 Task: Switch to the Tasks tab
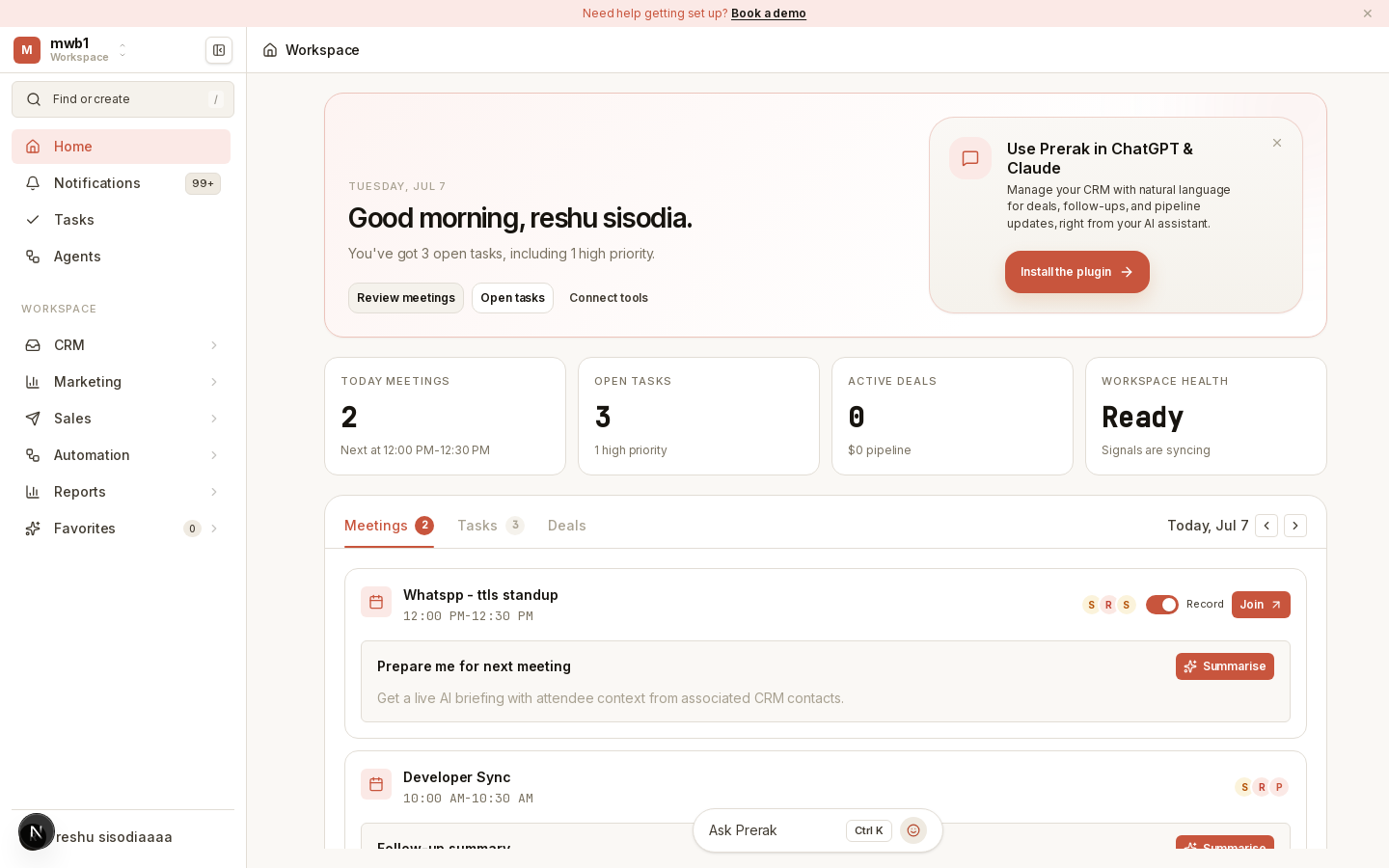click(x=491, y=526)
